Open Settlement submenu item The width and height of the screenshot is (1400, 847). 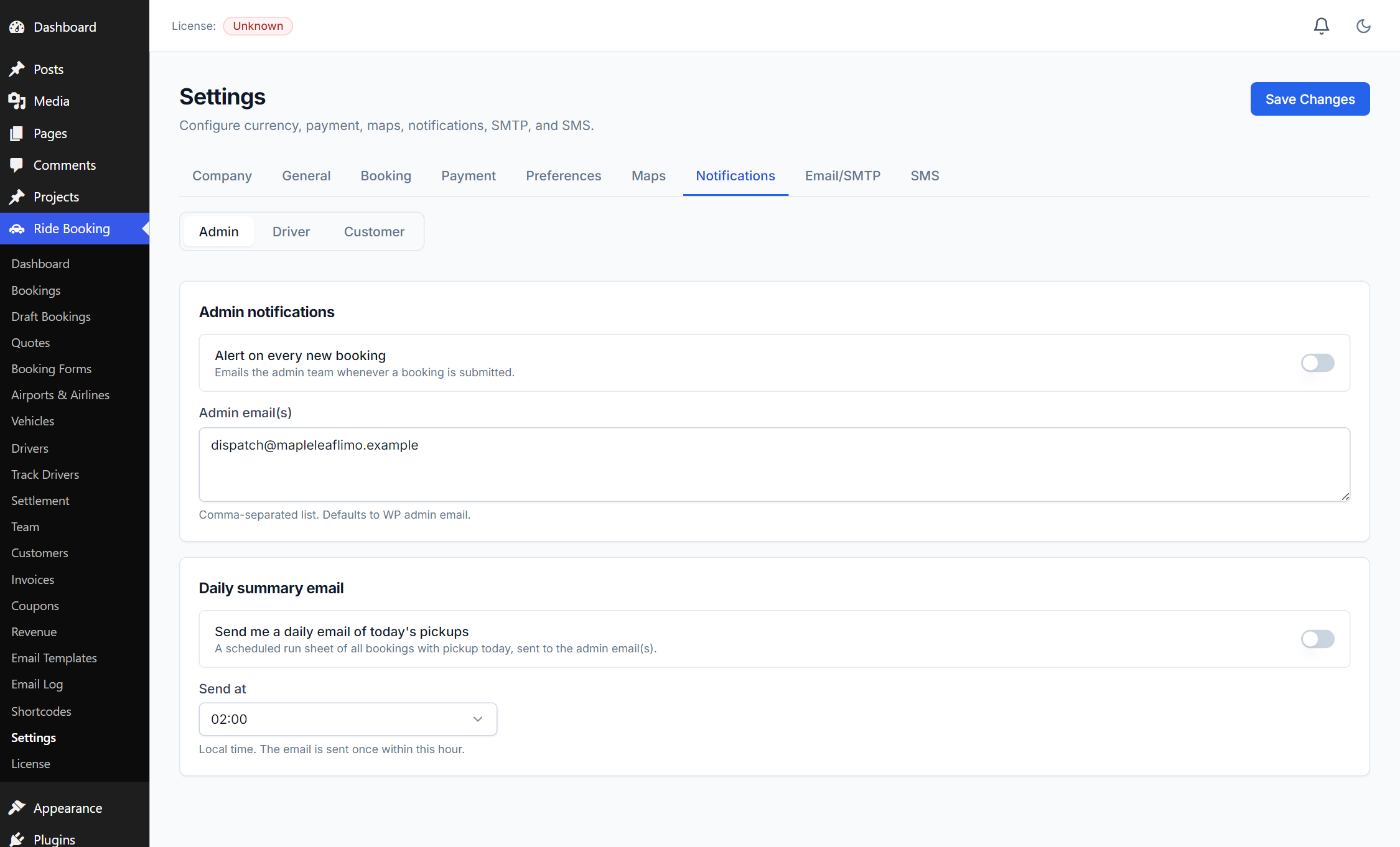click(40, 501)
